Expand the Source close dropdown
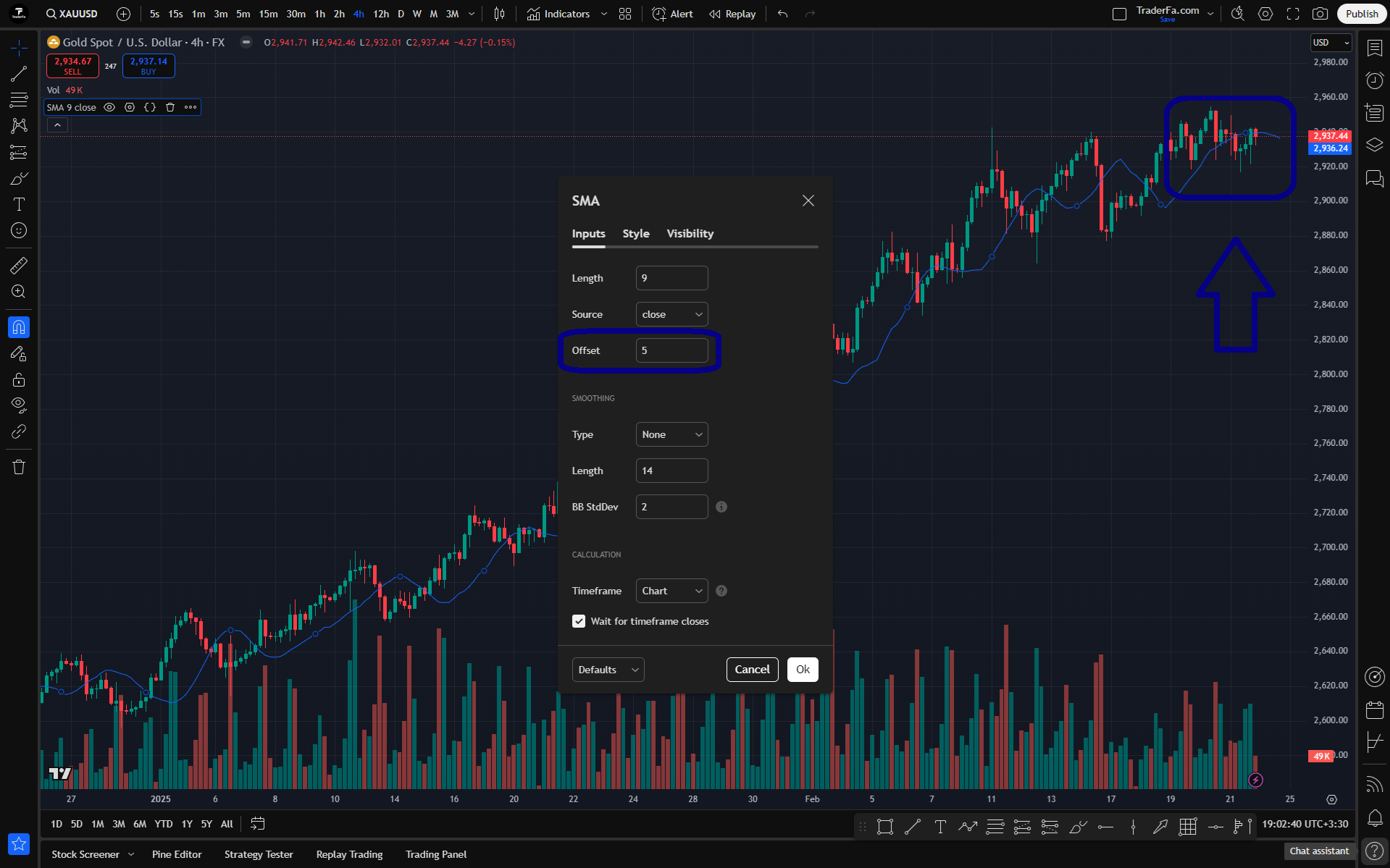Viewport: 1390px width, 868px height. (671, 314)
